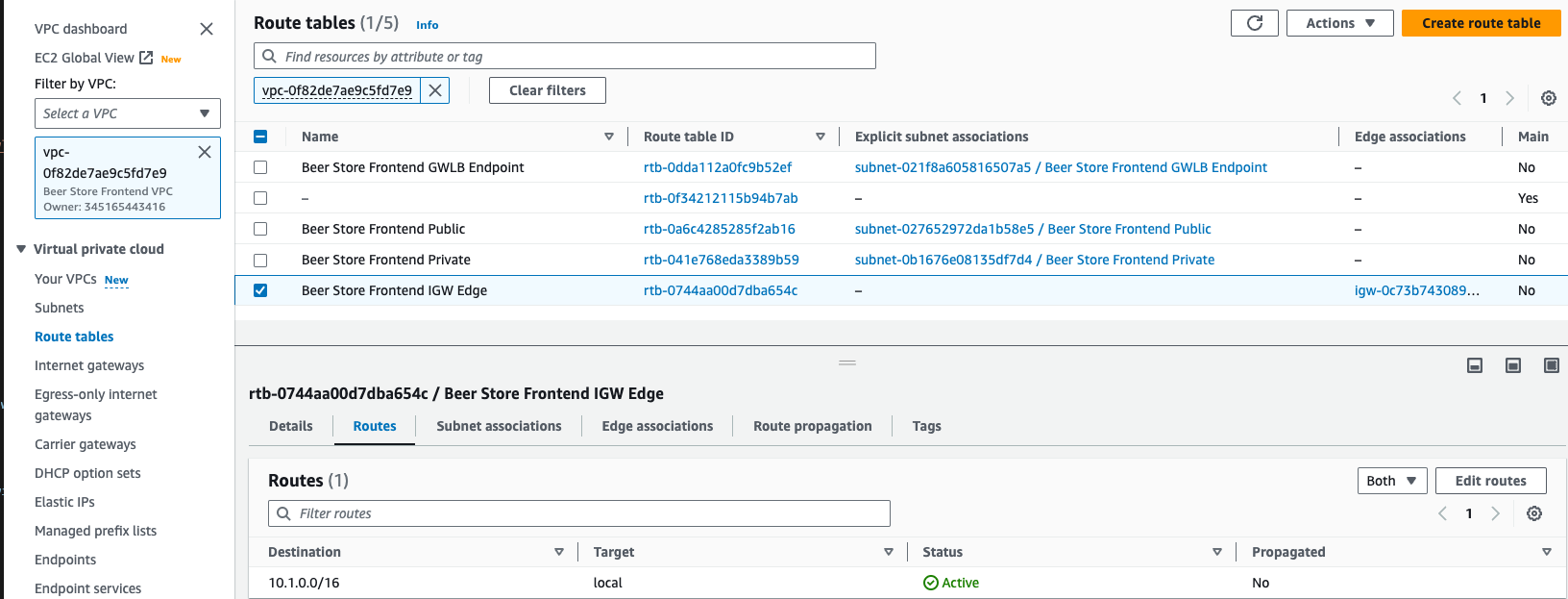Viewport: 1568px width, 599px height.
Task: Open route tables preferences gear icon
Action: coord(1548,98)
